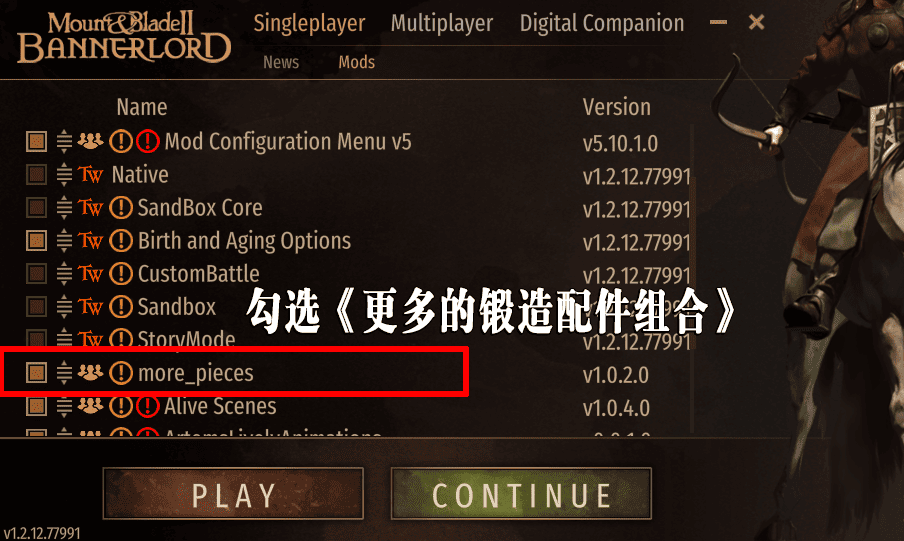The image size is (904, 541).
Task: Click community mod icon beside Mod Configuration Menu
Action: (x=91, y=141)
